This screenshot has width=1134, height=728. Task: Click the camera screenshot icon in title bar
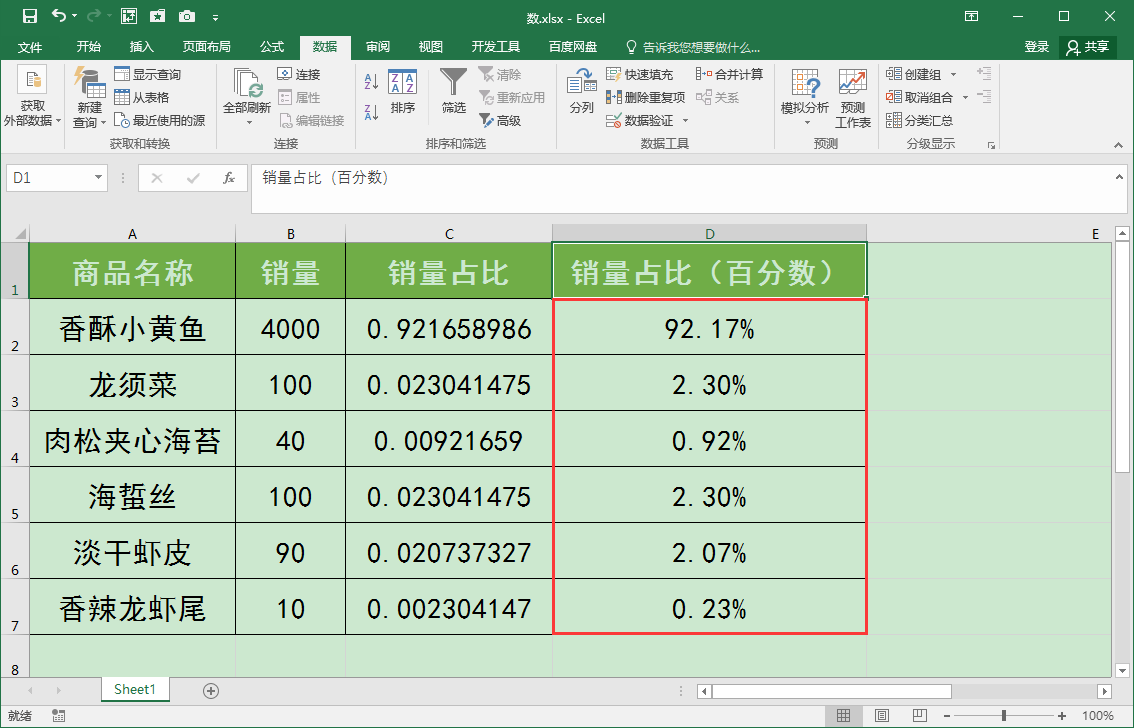pyautogui.click(x=187, y=16)
